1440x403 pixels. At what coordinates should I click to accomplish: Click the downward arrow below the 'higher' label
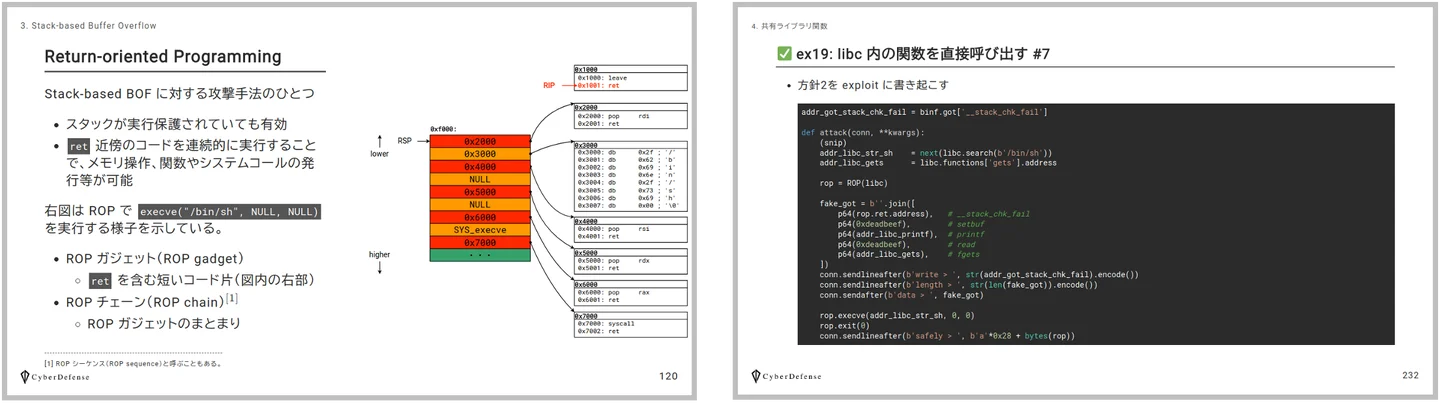pyautogui.click(x=379, y=269)
